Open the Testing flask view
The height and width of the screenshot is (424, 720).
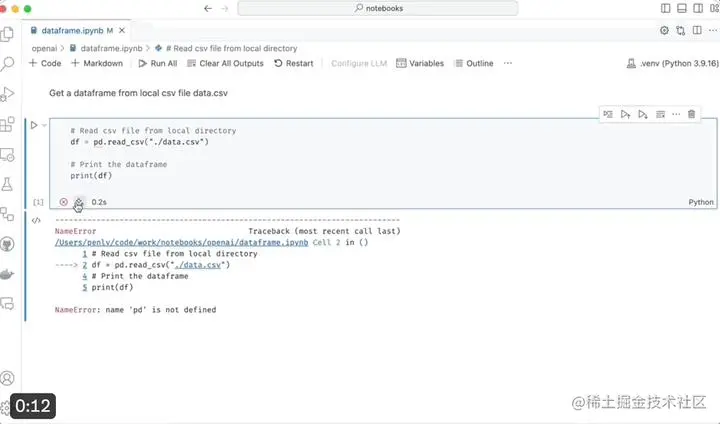[7, 184]
